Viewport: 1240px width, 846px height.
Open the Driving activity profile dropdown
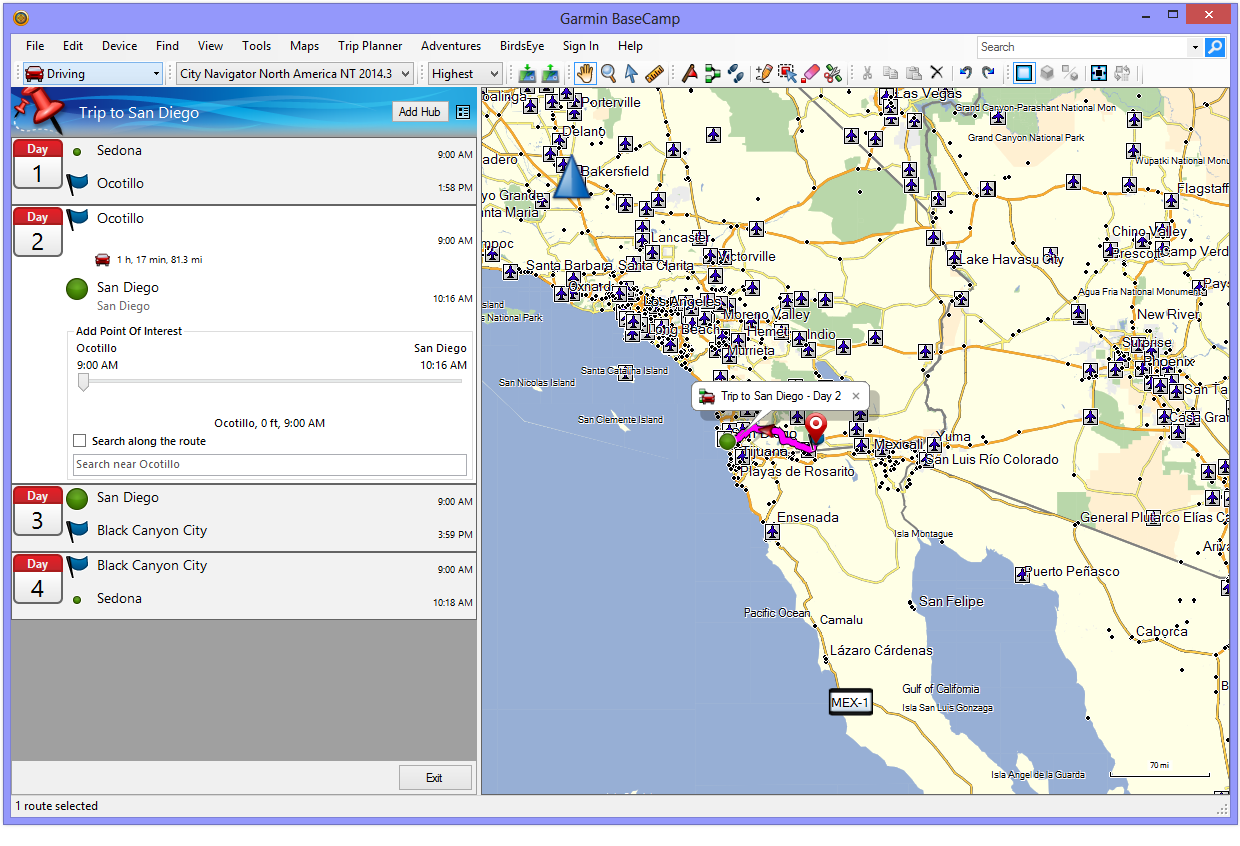(x=92, y=73)
